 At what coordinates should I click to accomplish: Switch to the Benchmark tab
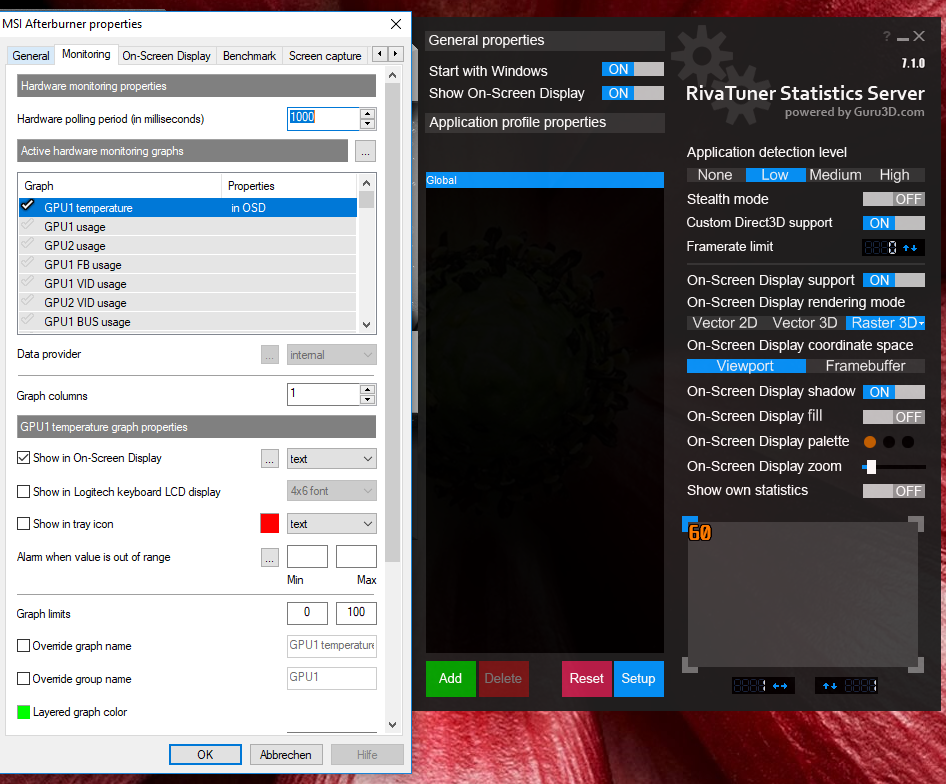click(x=249, y=56)
